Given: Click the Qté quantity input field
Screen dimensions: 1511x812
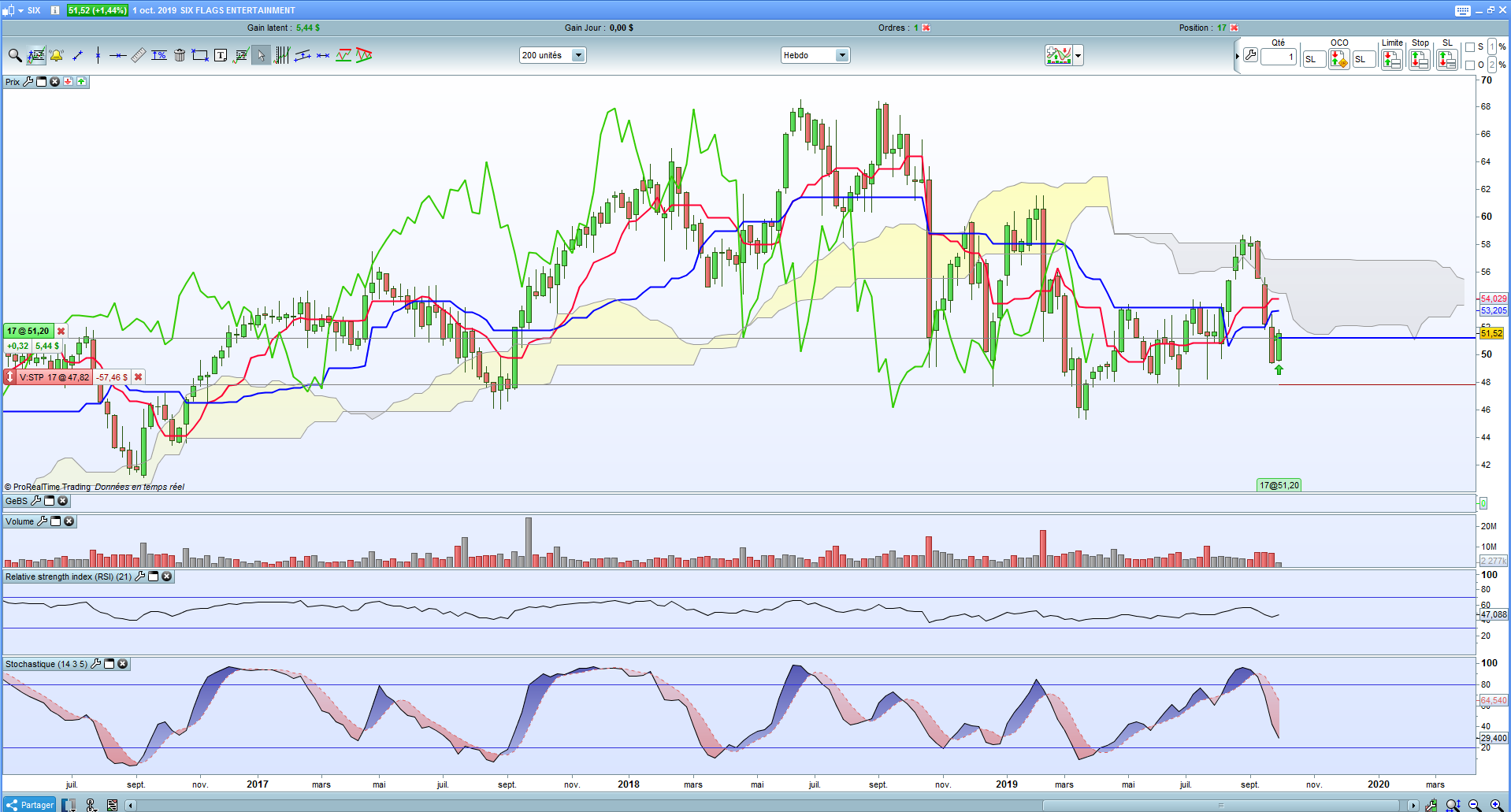Looking at the screenshot, I should click(x=1278, y=57).
